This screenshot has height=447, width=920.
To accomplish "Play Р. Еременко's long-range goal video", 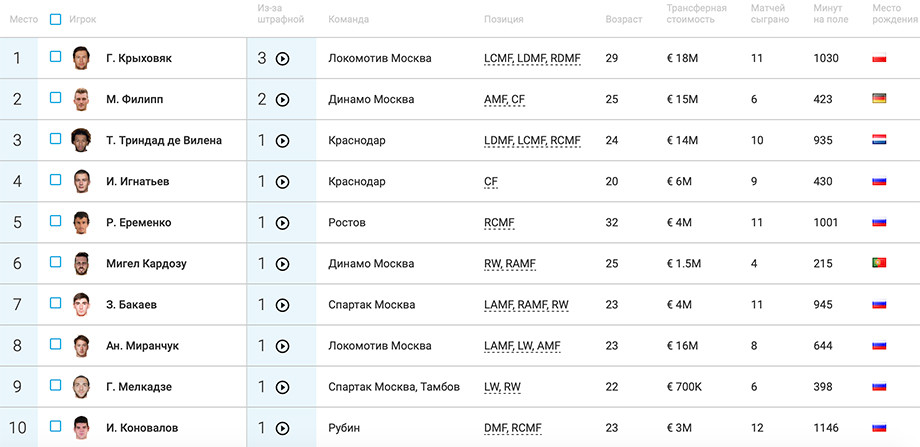I will 283,223.
